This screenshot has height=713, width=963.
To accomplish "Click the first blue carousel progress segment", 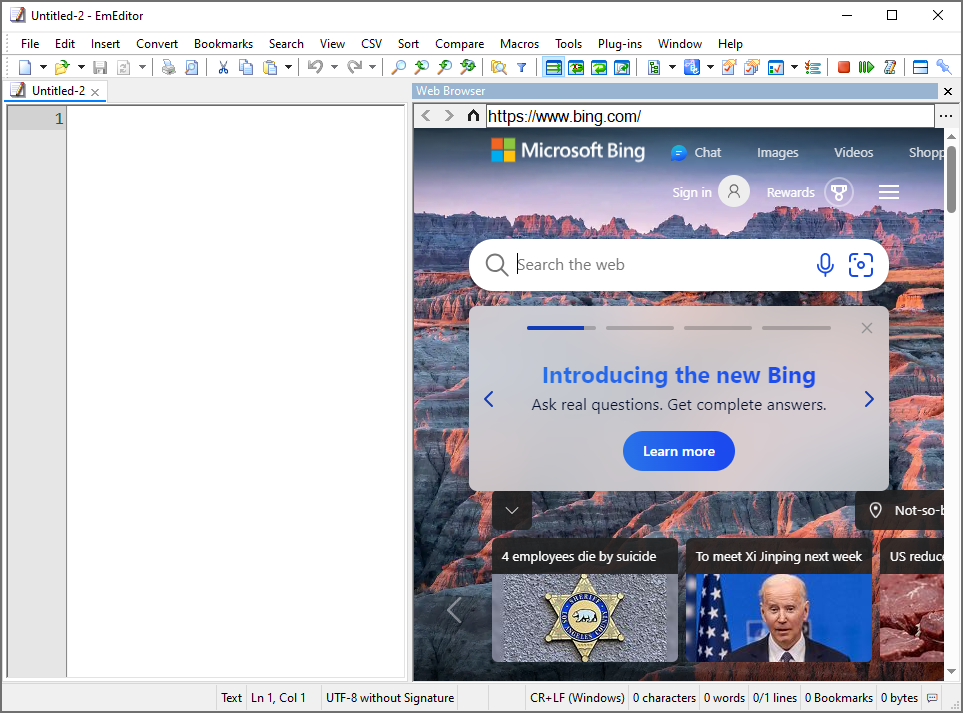I will pos(561,328).
